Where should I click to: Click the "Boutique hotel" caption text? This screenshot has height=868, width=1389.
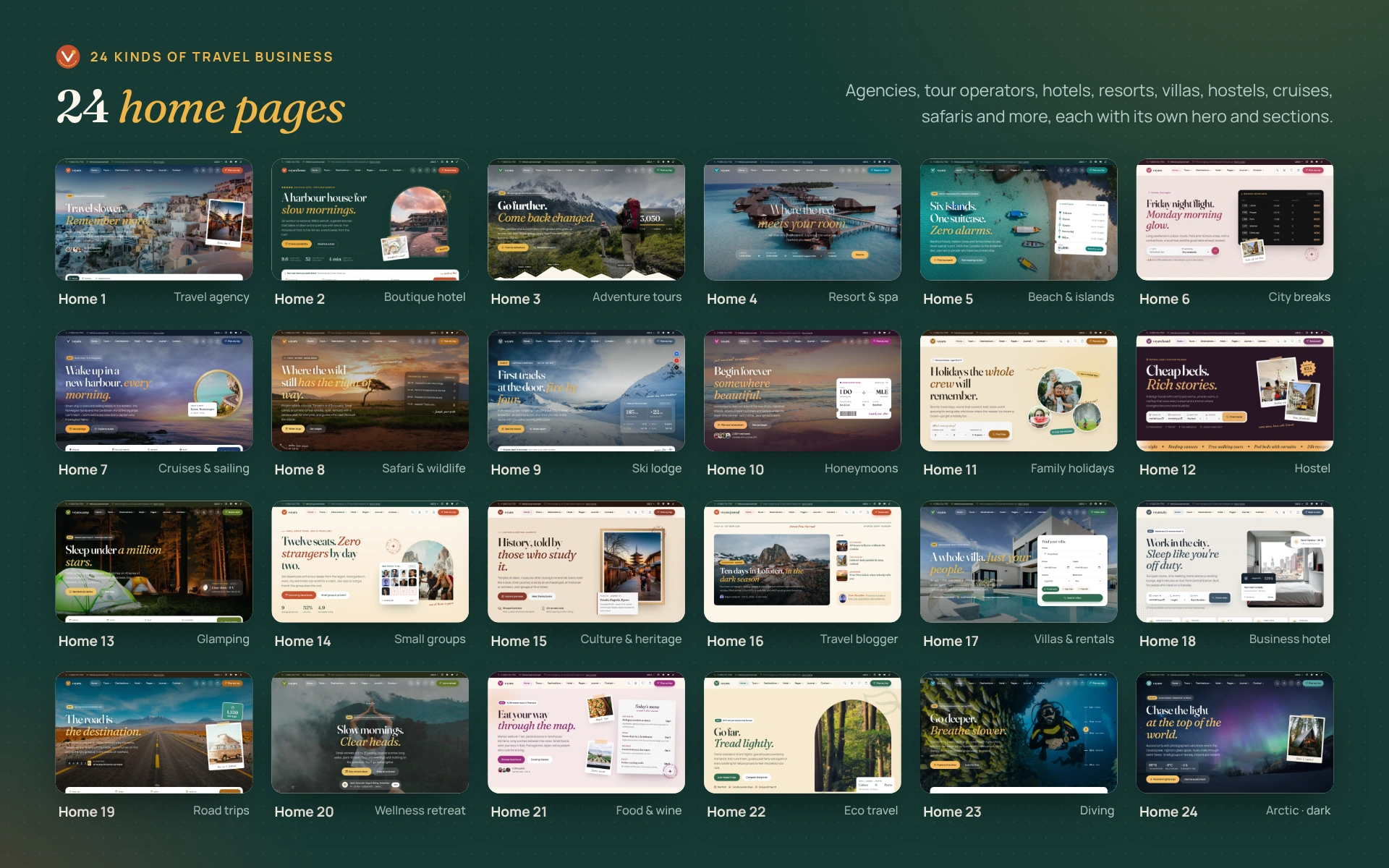pyautogui.click(x=425, y=297)
